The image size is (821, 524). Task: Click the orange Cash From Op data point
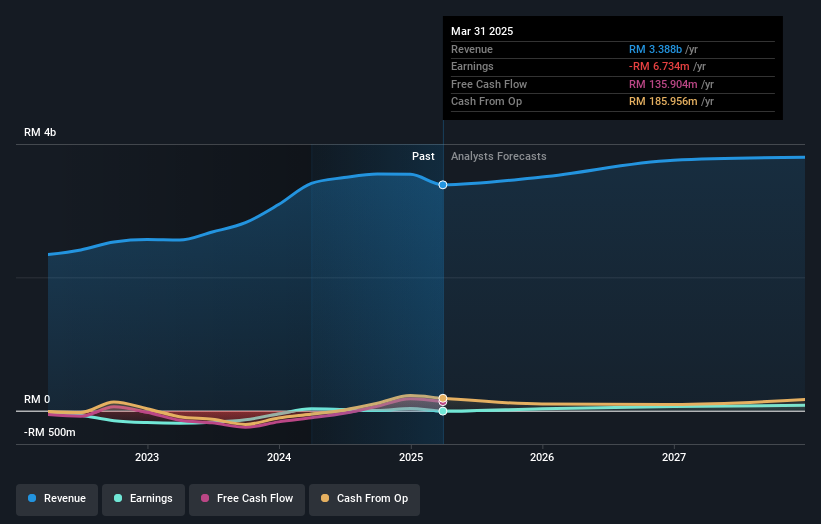[x=443, y=398]
